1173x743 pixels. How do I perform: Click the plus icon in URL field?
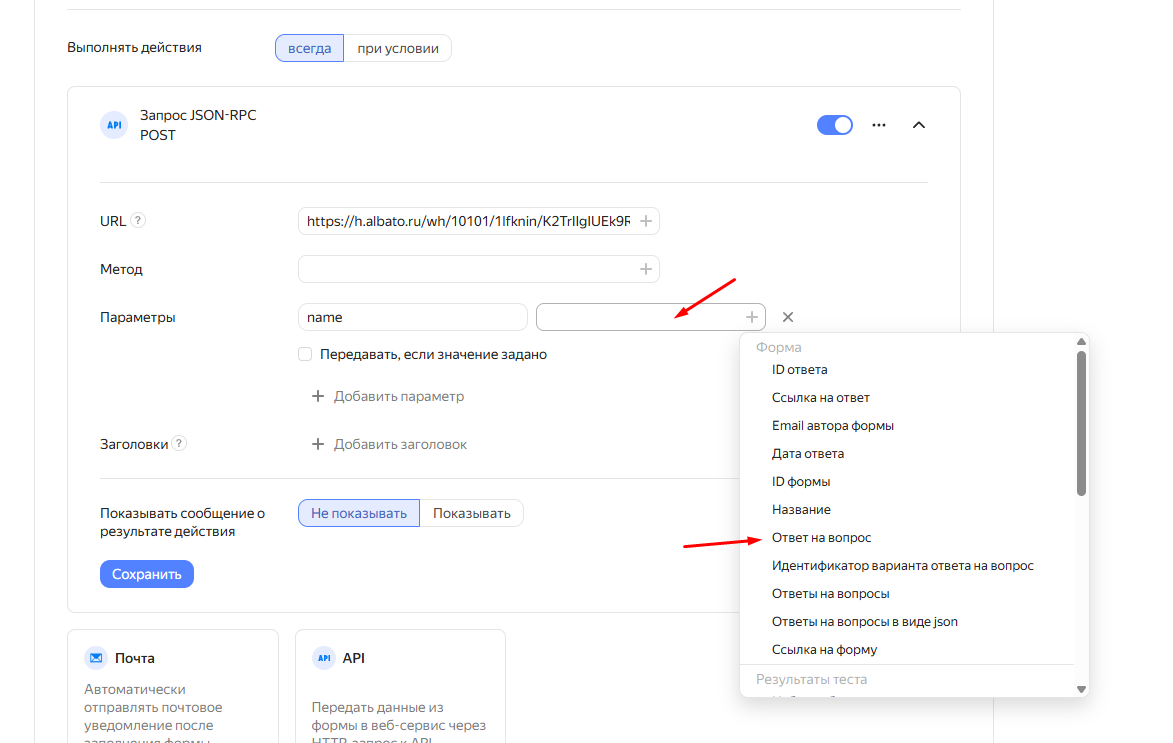click(646, 221)
